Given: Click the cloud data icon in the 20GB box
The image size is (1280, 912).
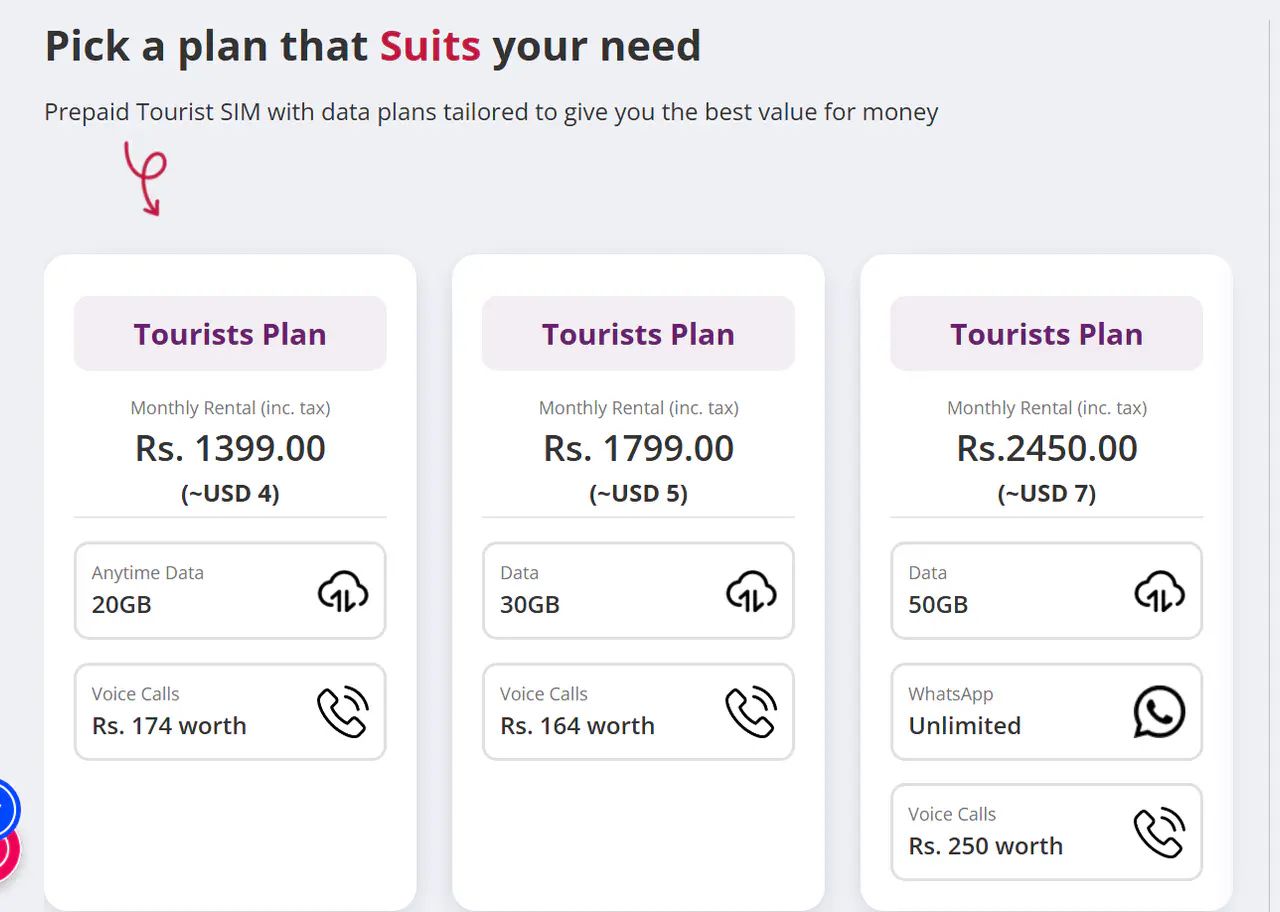Looking at the screenshot, I should (343, 591).
